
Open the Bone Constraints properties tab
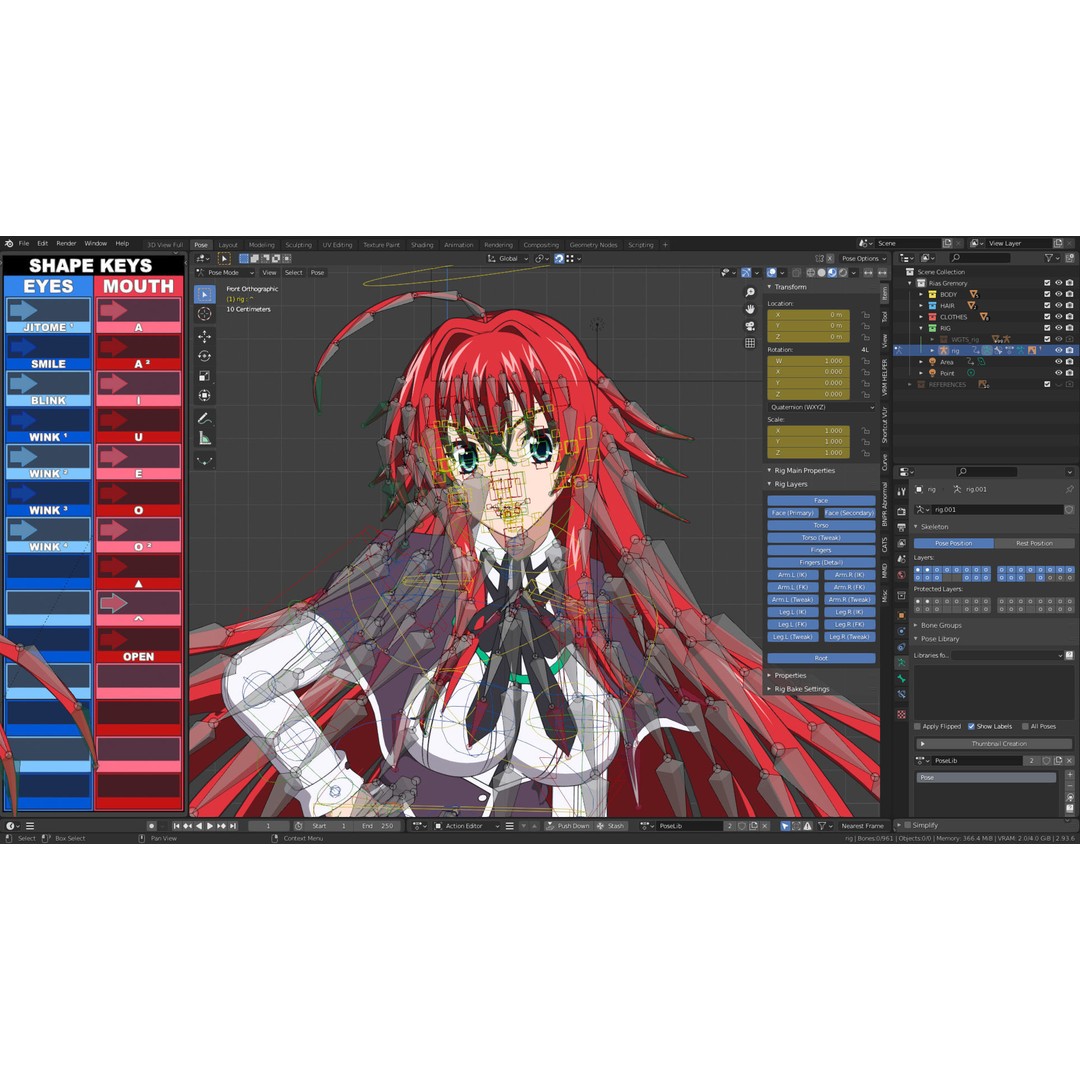coord(902,695)
